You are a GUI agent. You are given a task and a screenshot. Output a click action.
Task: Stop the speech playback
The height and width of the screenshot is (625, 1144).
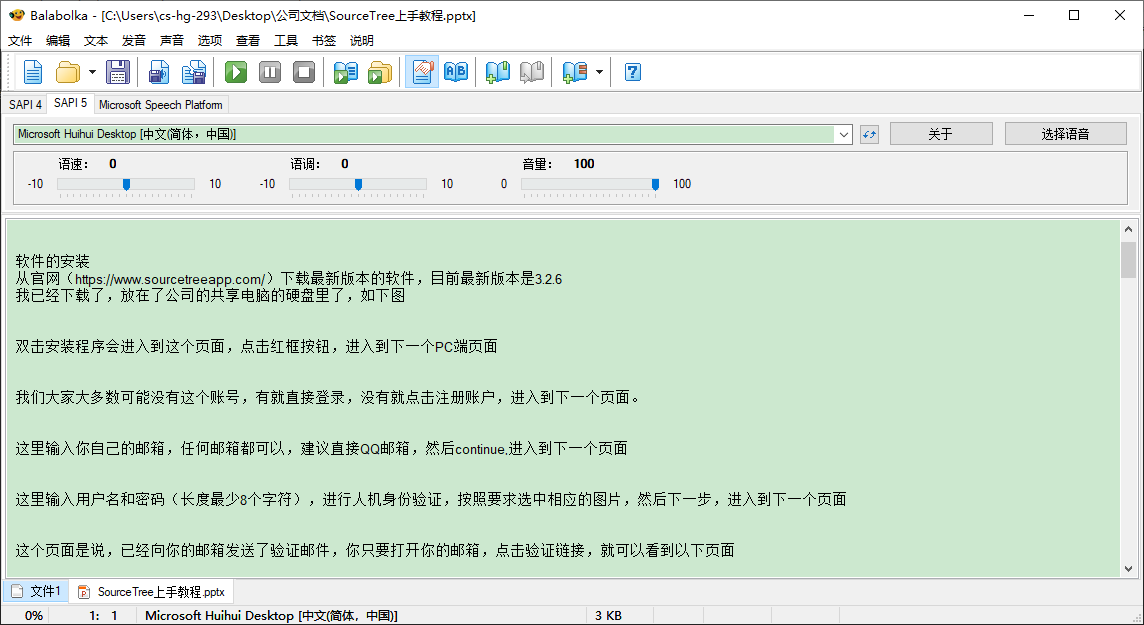tap(304, 72)
